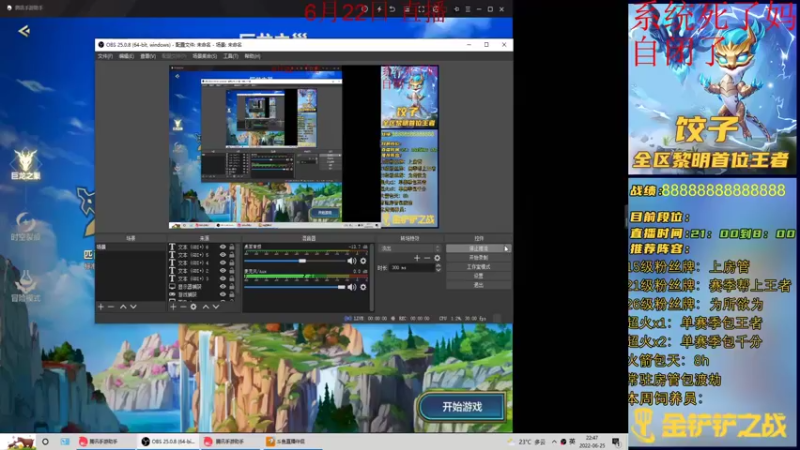Open desktop audio settings gear in mixer
Screen dimensions: 800x450
coord(362,261)
